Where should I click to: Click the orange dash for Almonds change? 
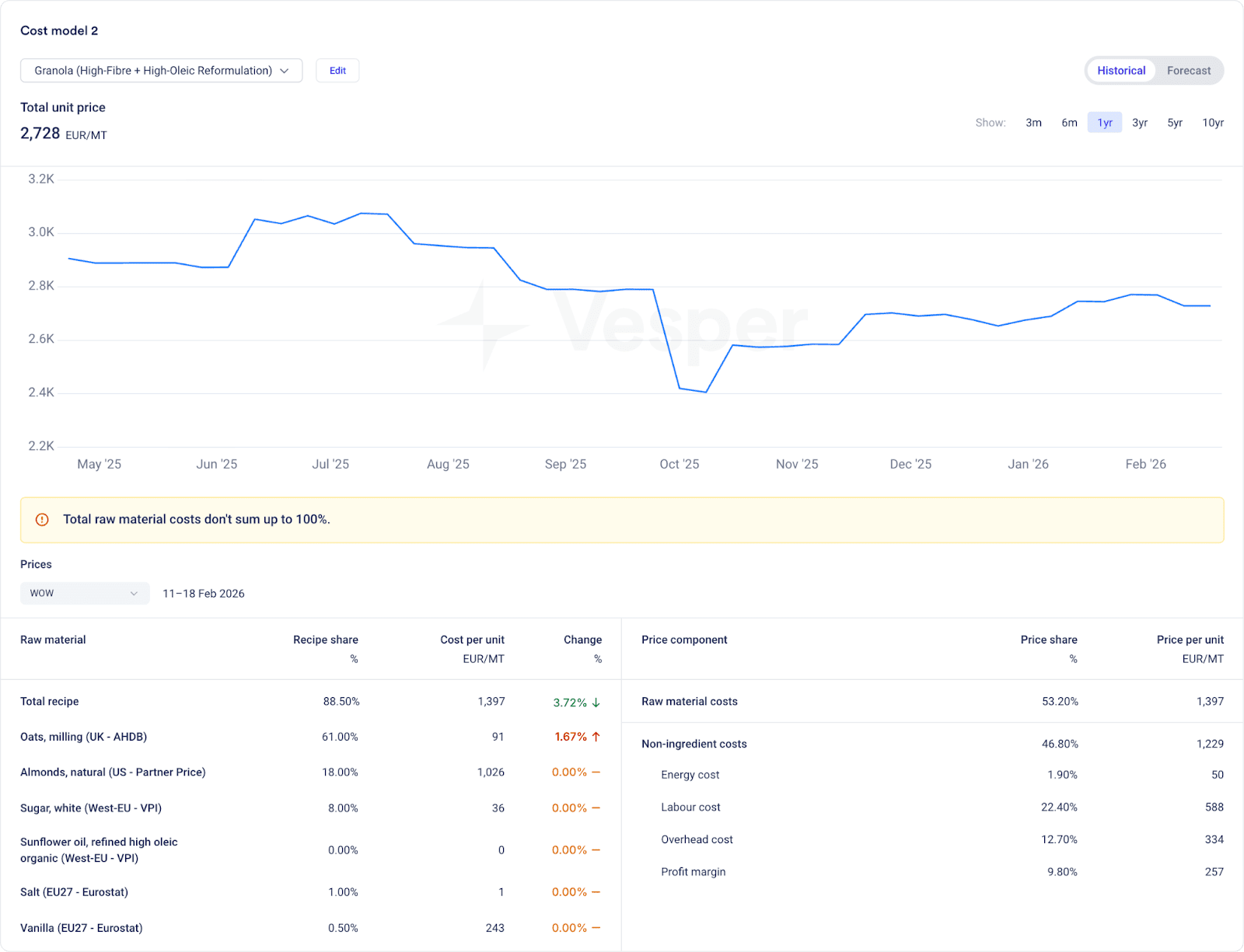[x=596, y=772]
